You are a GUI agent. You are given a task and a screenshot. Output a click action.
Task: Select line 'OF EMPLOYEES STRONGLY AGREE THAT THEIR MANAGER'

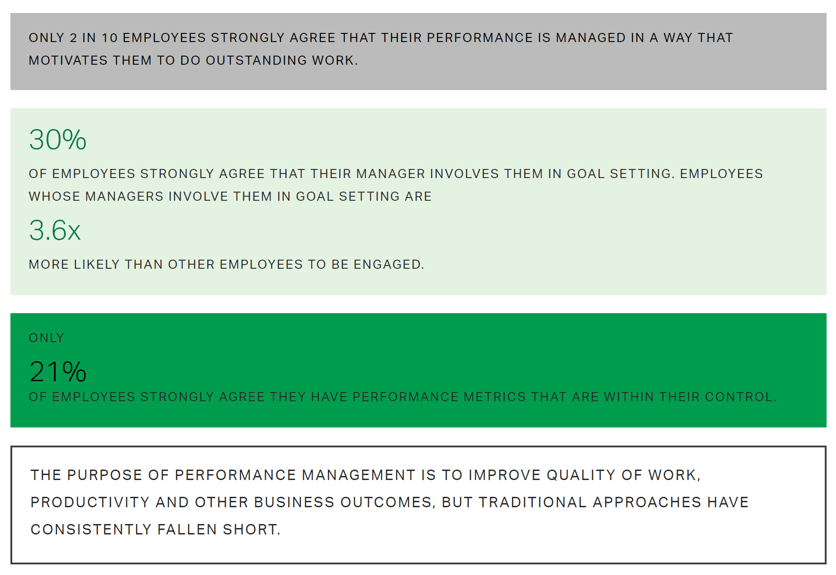point(396,174)
